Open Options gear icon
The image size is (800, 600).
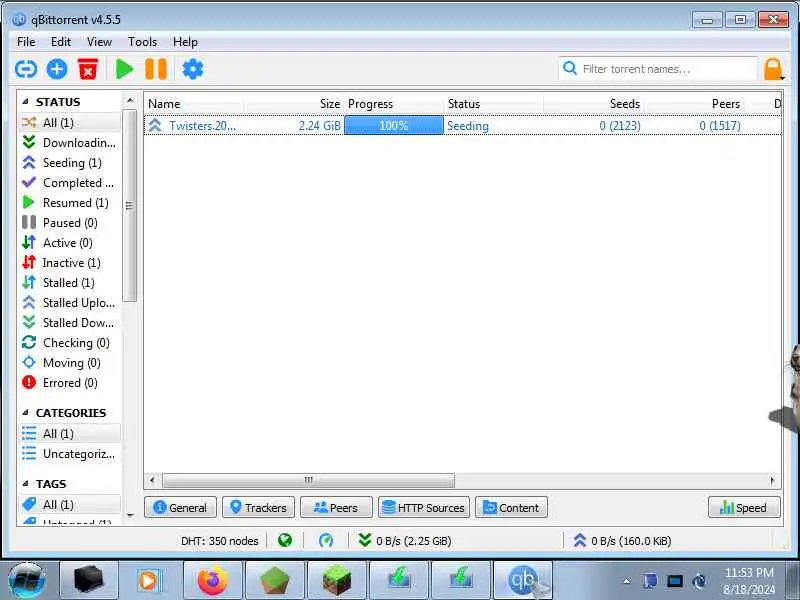192,69
